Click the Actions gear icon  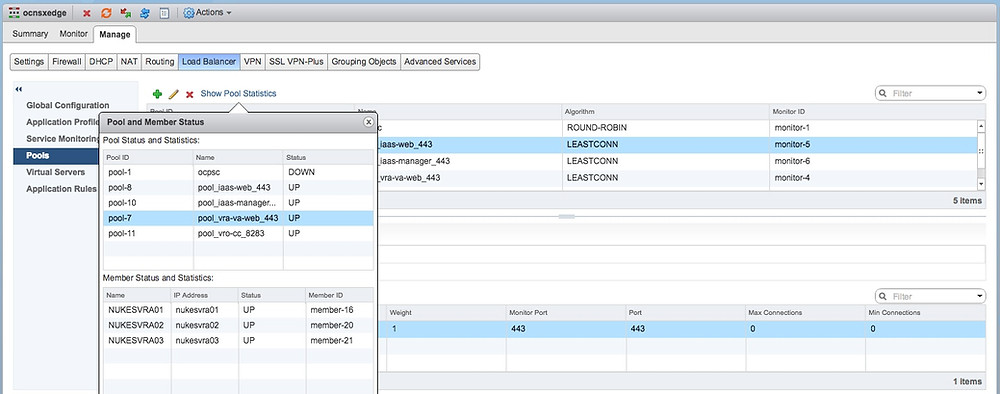tap(189, 13)
